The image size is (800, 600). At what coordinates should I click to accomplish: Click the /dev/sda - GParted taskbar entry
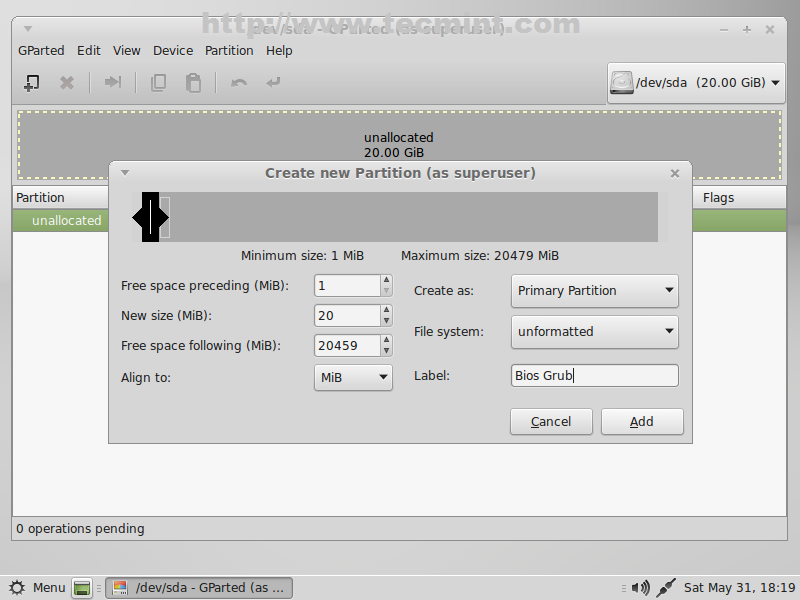pyautogui.click(x=199, y=588)
